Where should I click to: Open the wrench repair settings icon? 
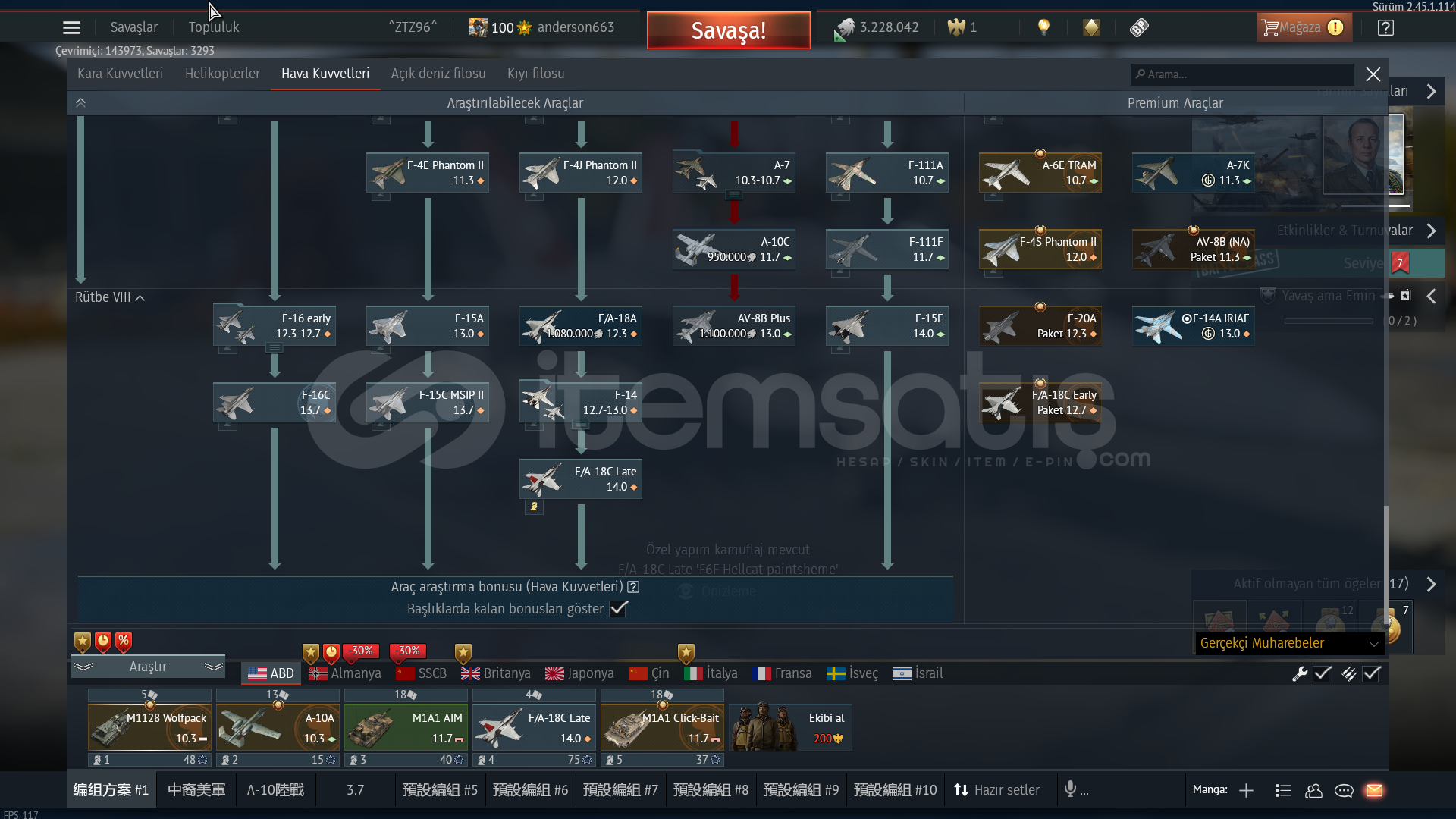click(x=1300, y=673)
